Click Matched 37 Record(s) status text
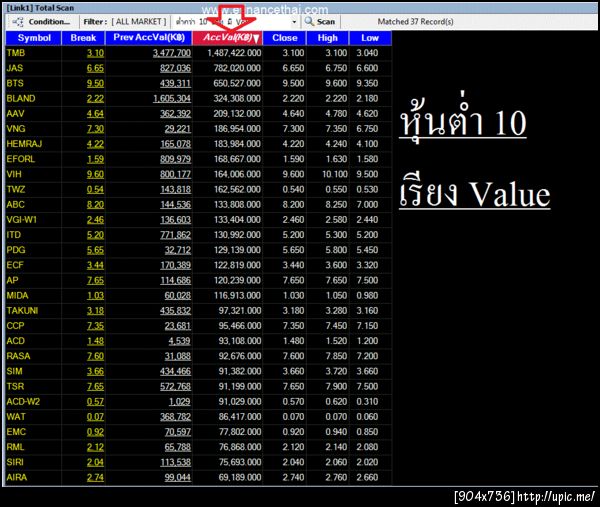Screen dimensions: 600x507 point(415,22)
